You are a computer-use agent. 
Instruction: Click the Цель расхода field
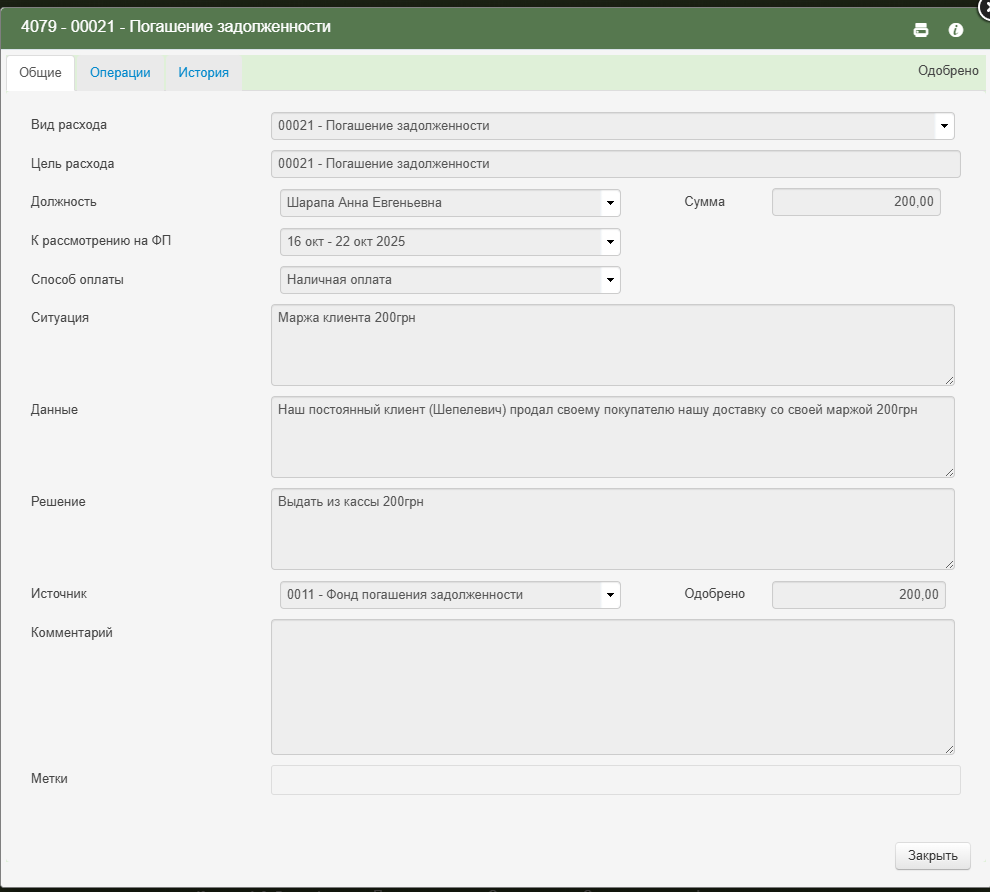(615, 164)
